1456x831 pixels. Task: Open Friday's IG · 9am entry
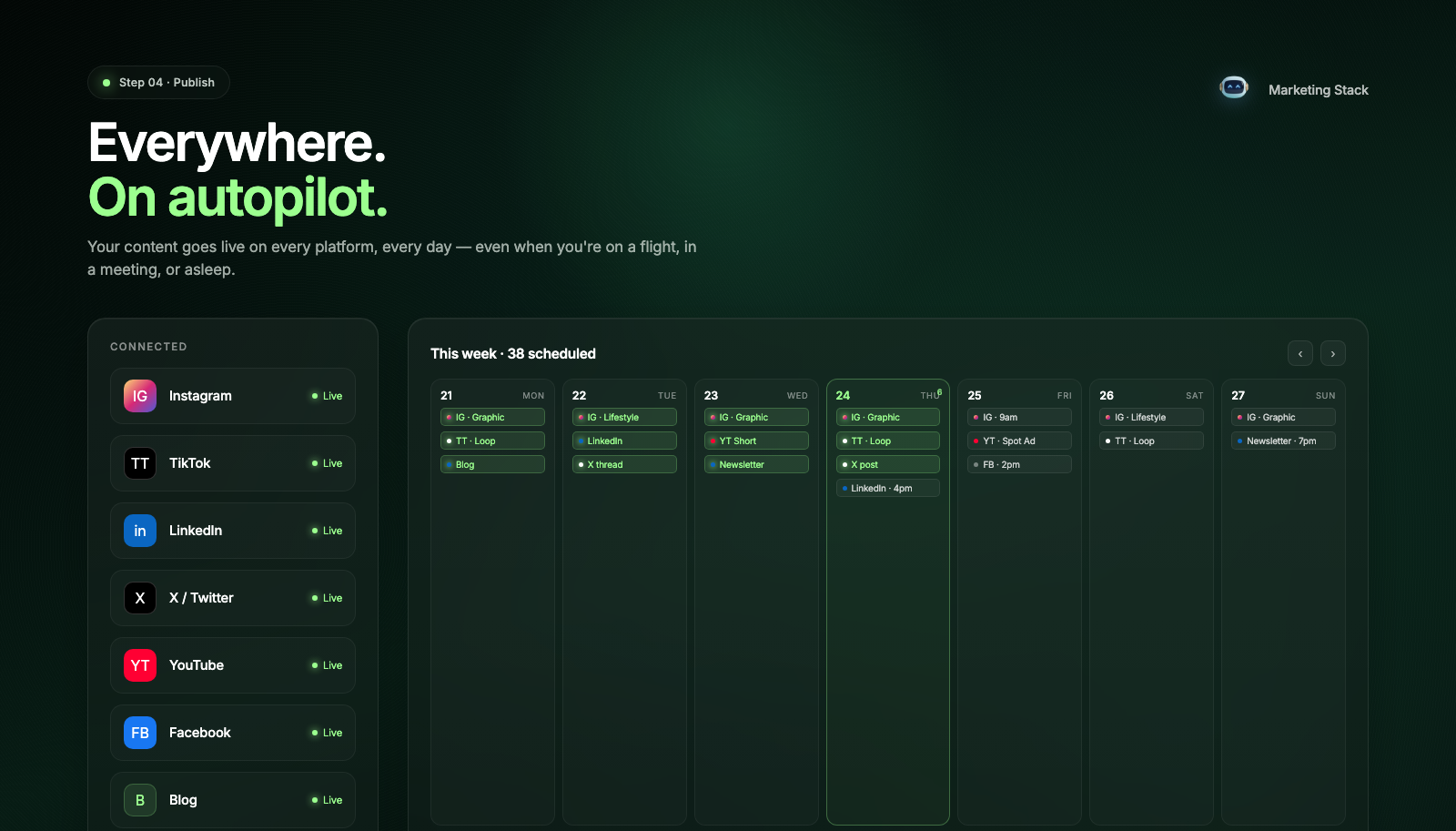pos(1019,417)
